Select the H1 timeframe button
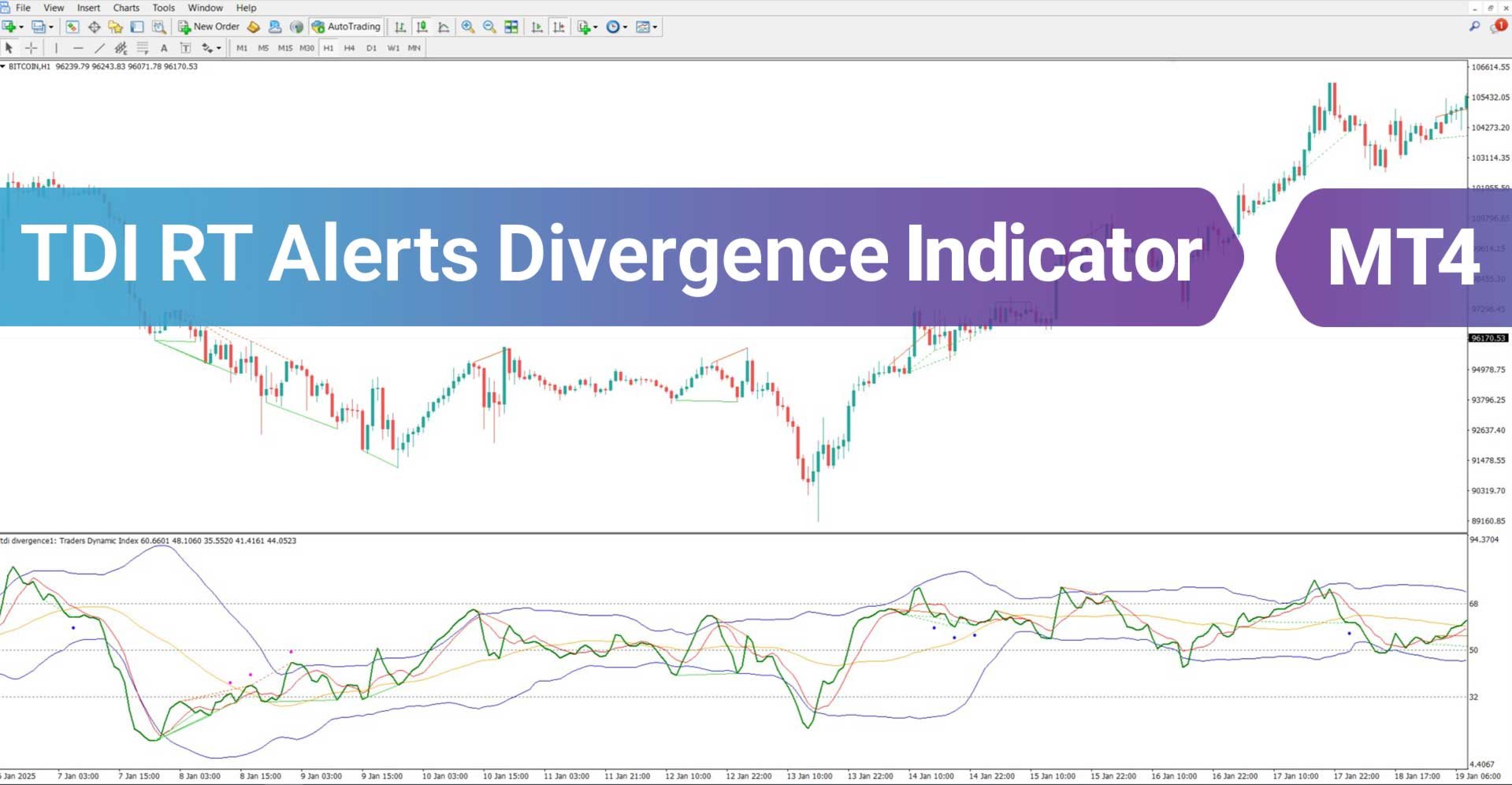The height and width of the screenshot is (785, 1512). click(x=329, y=48)
